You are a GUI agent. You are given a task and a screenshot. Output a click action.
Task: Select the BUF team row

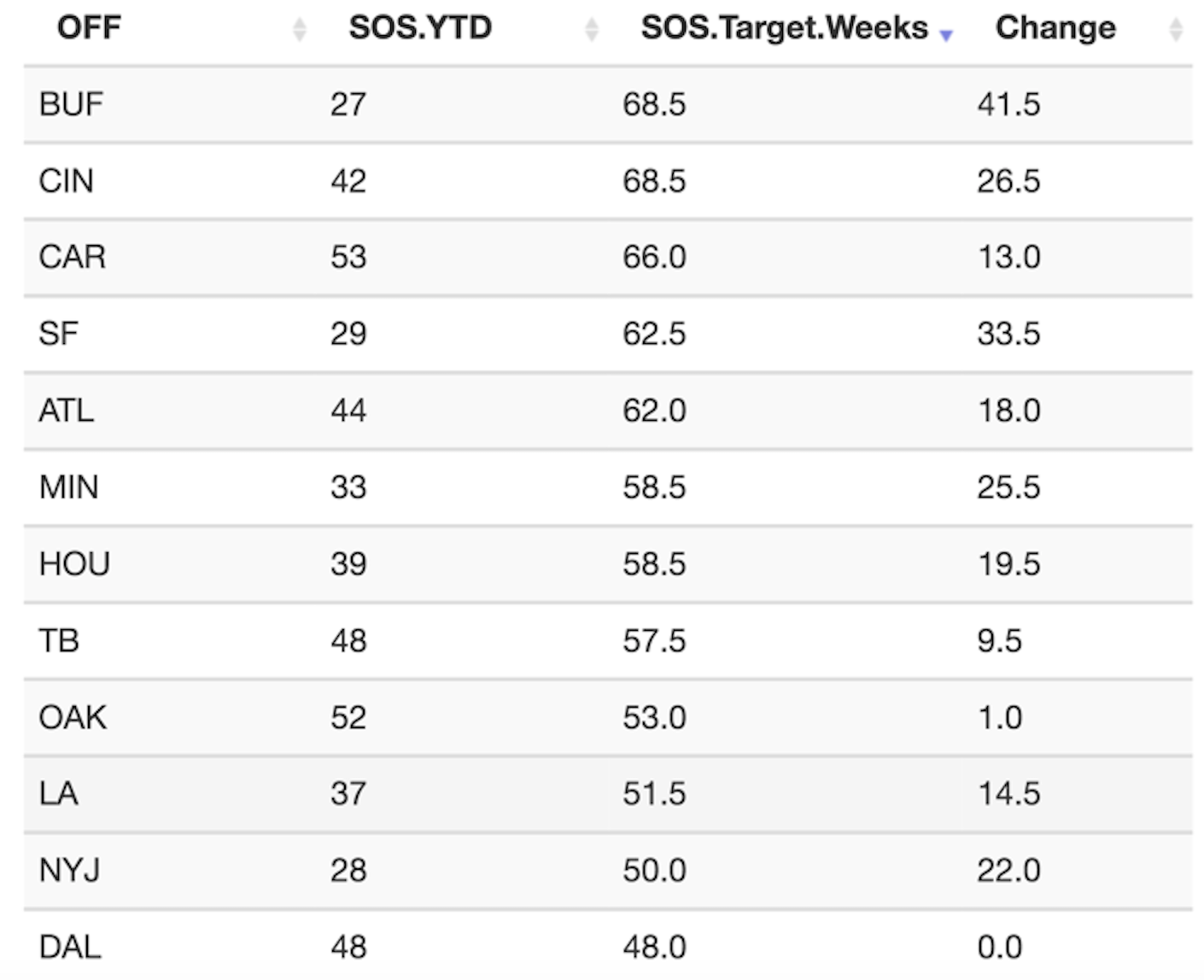(71, 105)
